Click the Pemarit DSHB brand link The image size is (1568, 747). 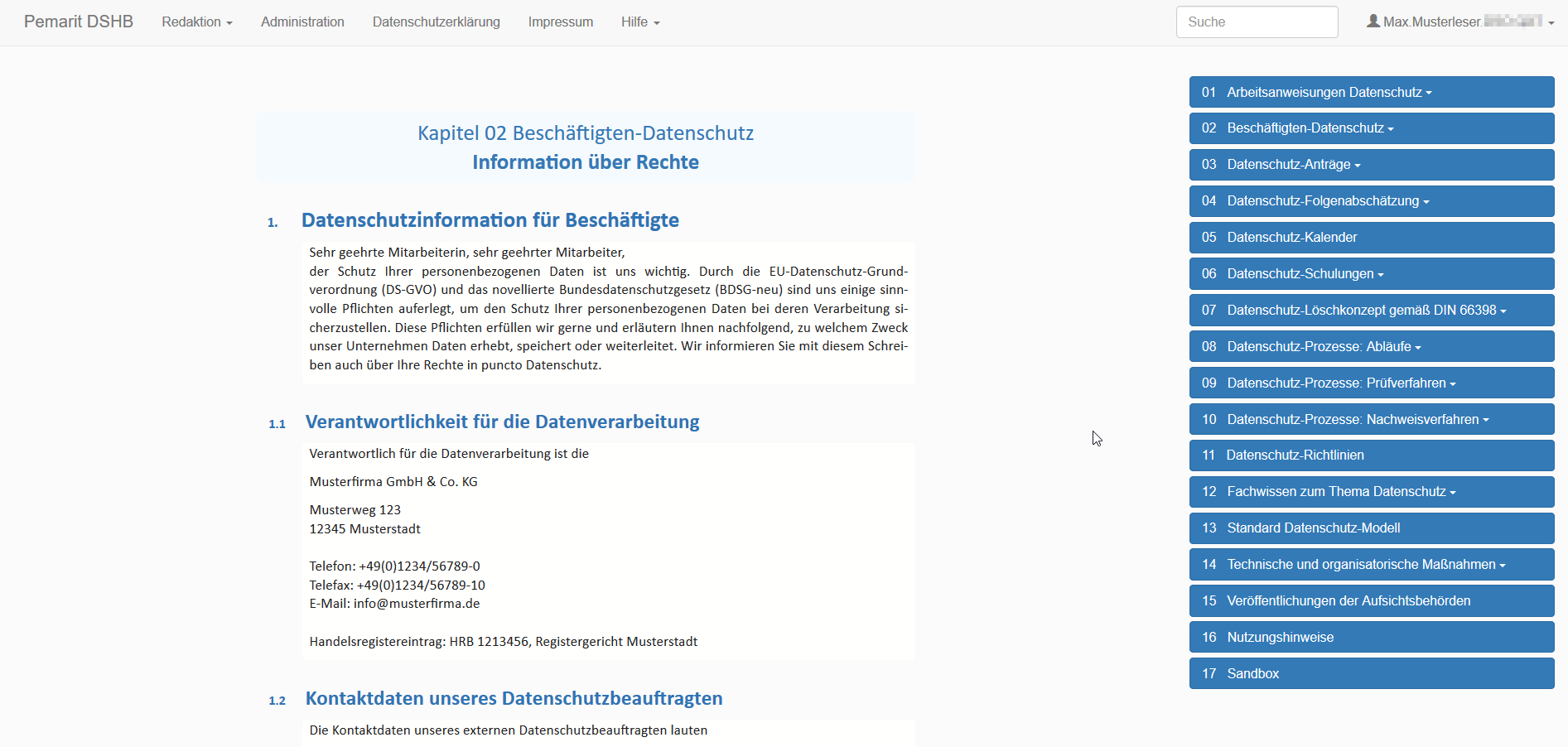coord(79,22)
